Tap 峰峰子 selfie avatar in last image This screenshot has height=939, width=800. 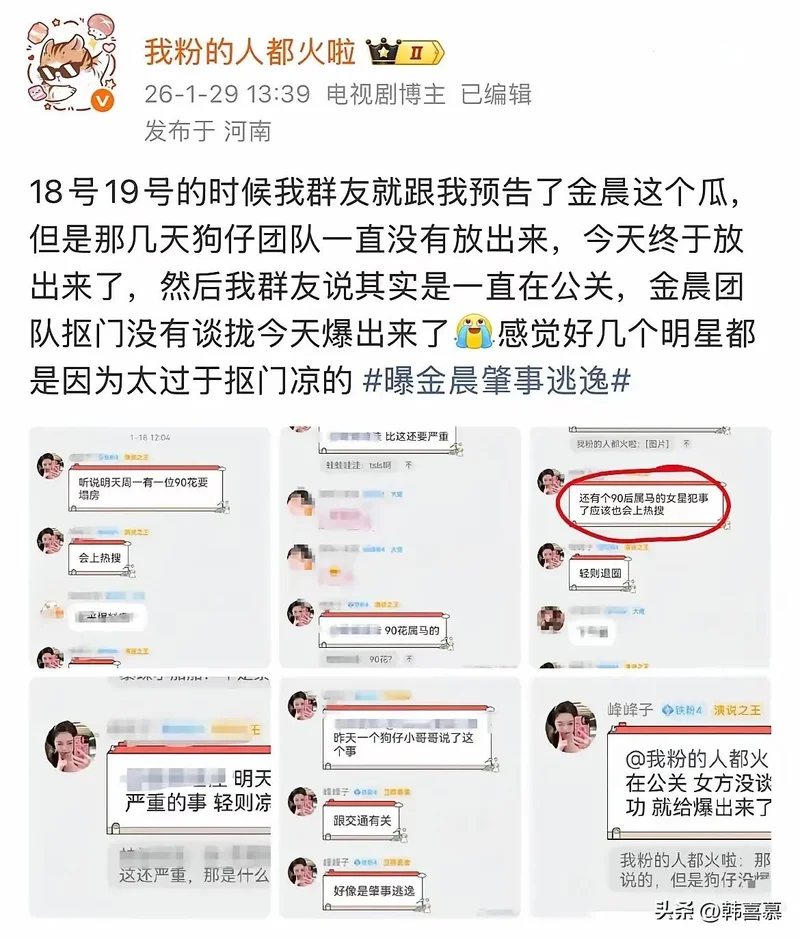click(570, 726)
